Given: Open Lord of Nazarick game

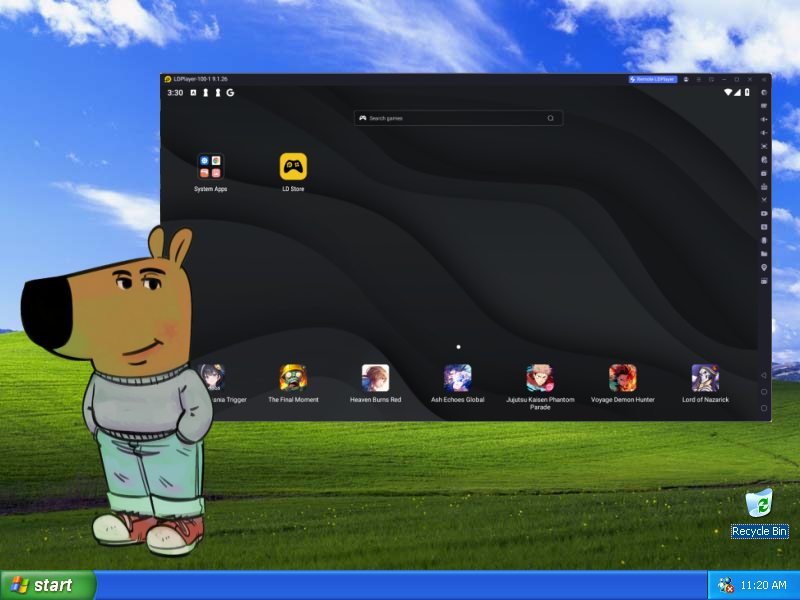Looking at the screenshot, I should coord(706,384).
